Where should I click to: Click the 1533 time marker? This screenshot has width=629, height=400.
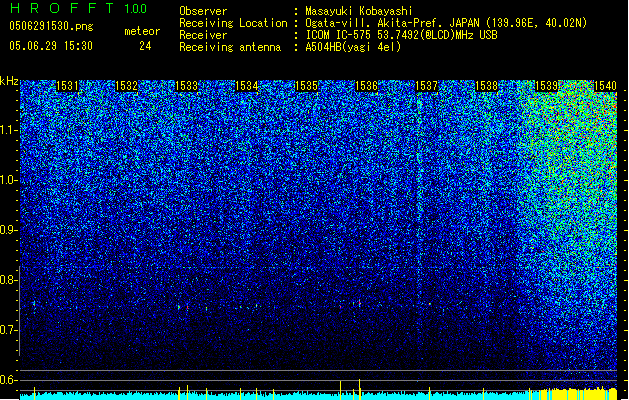tap(187, 86)
